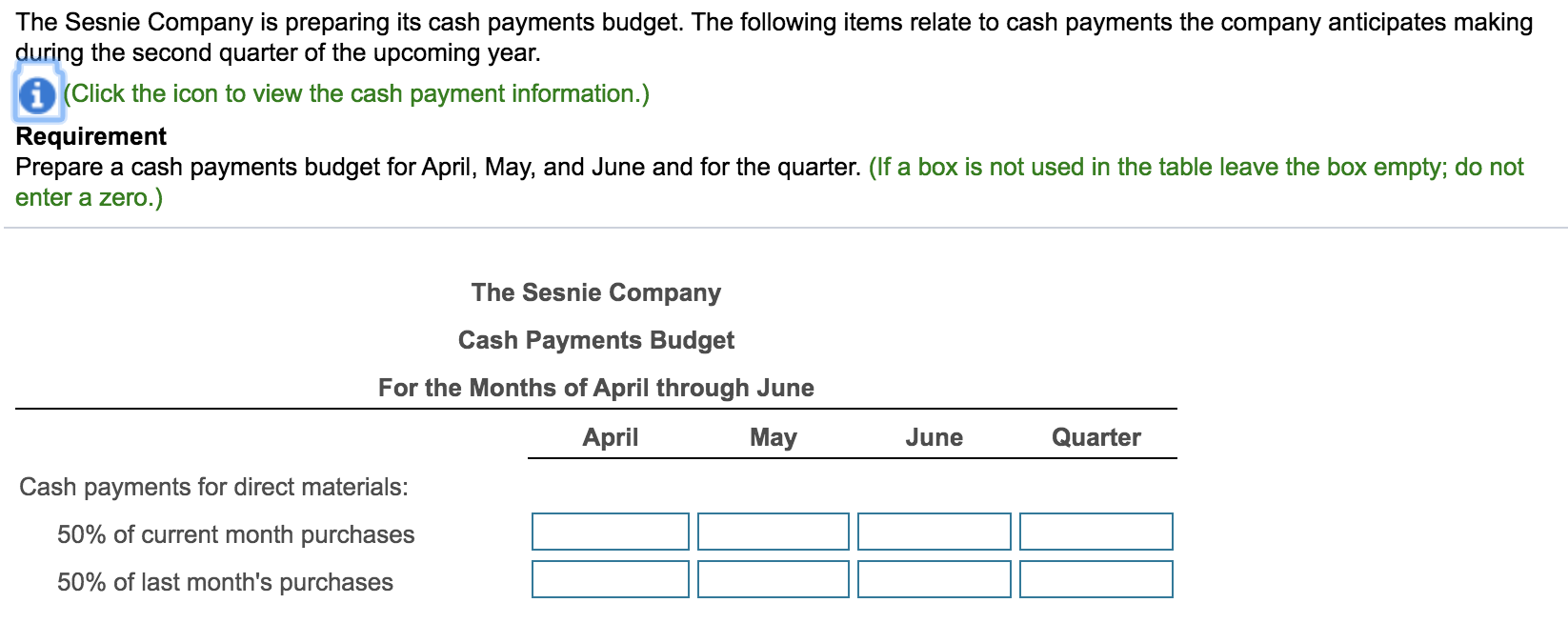Select May box for 50% of last month's purchases
1568x623 pixels.
click(774, 579)
